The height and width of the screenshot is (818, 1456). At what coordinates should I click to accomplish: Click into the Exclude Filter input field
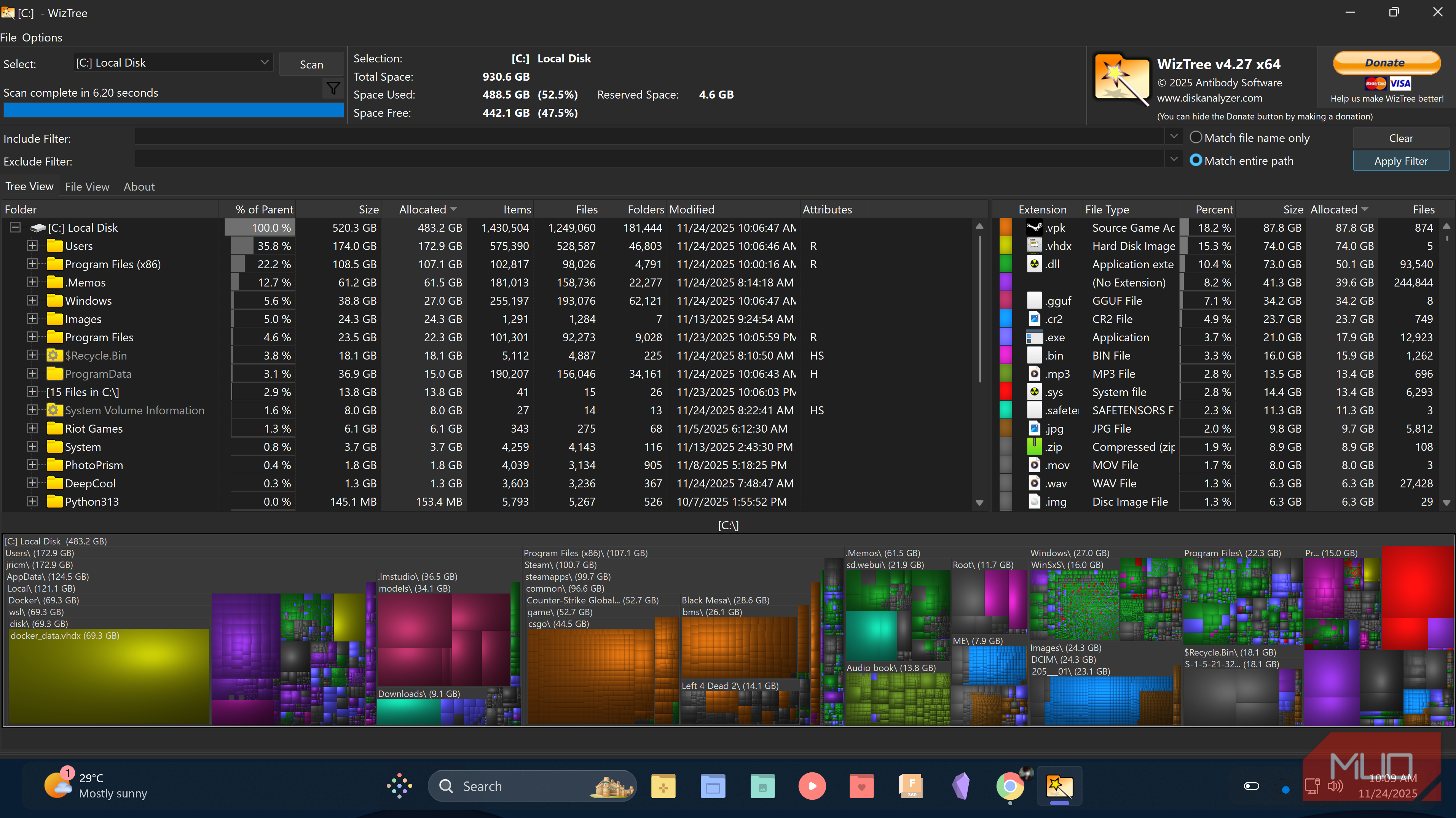tap(650, 159)
